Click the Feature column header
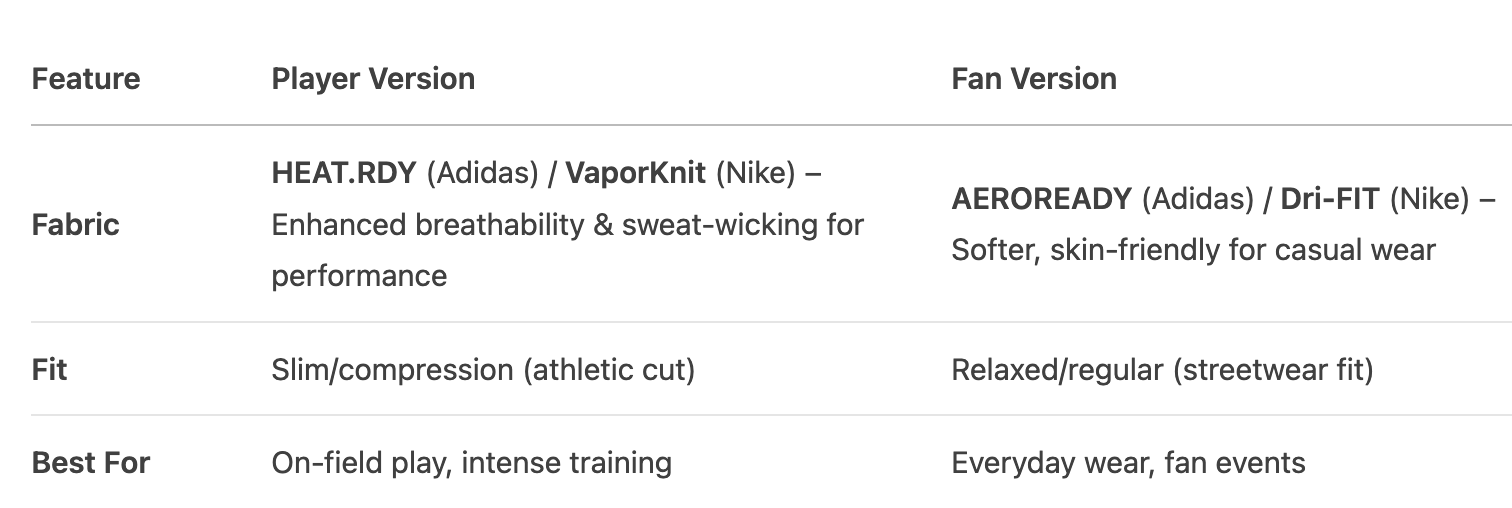The width and height of the screenshot is (1512, 508). point(86,79)
